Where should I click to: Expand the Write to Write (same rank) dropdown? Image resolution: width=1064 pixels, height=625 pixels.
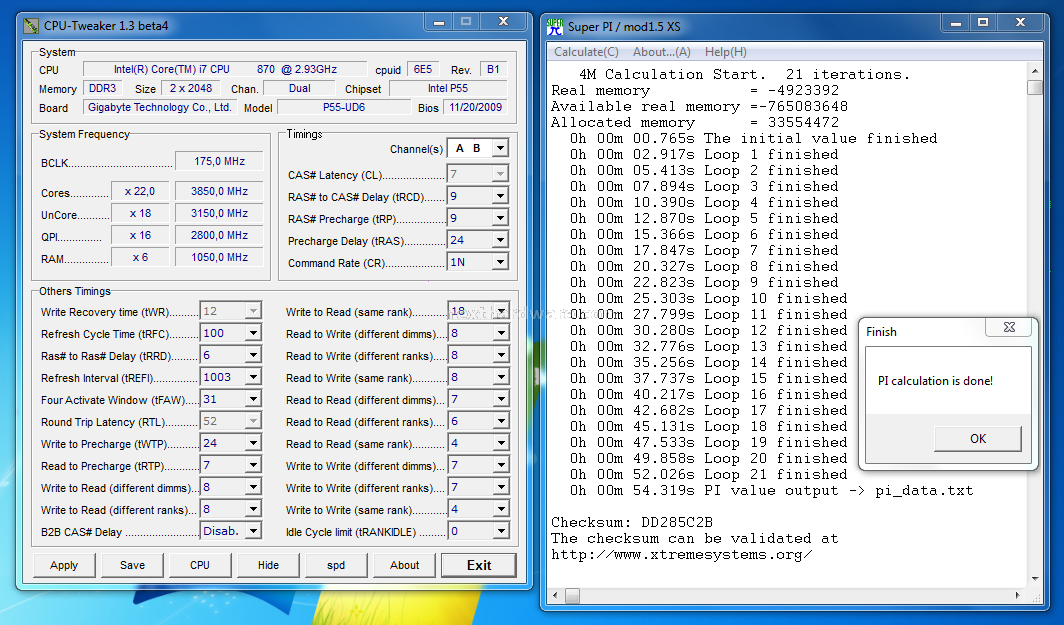pyautogui.click(x=501, y=509)
